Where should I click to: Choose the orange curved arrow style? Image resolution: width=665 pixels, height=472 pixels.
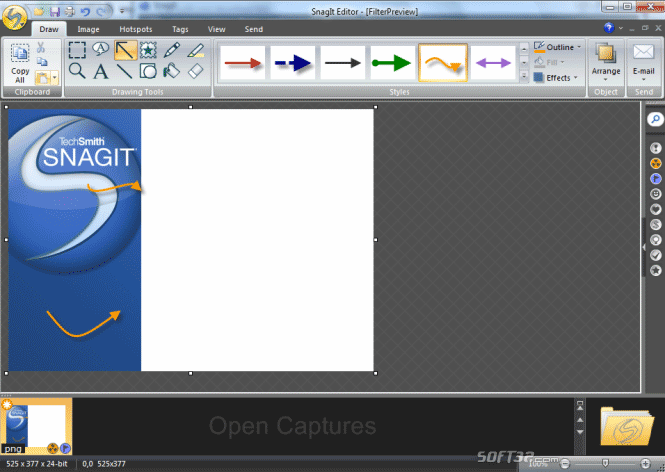coord(443,63)
